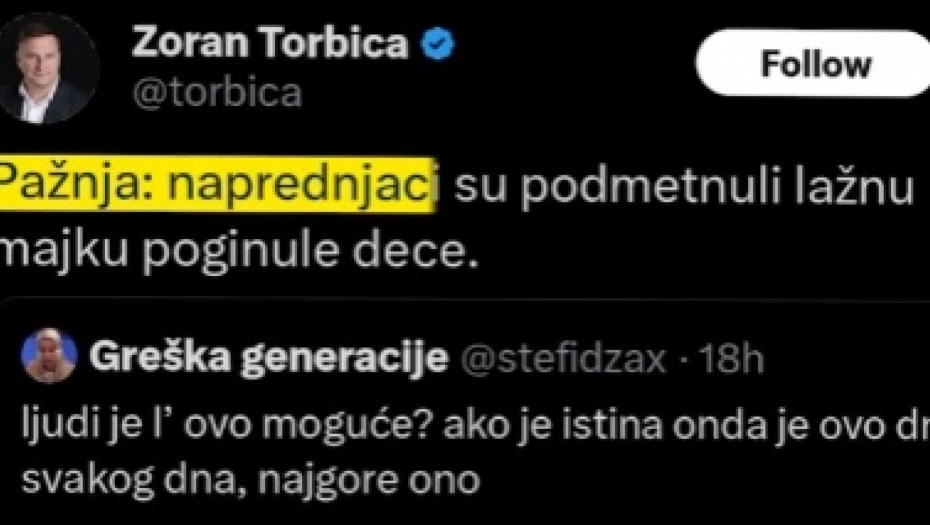Open the 18h timestamp of quoted tweet

point(728,359)
